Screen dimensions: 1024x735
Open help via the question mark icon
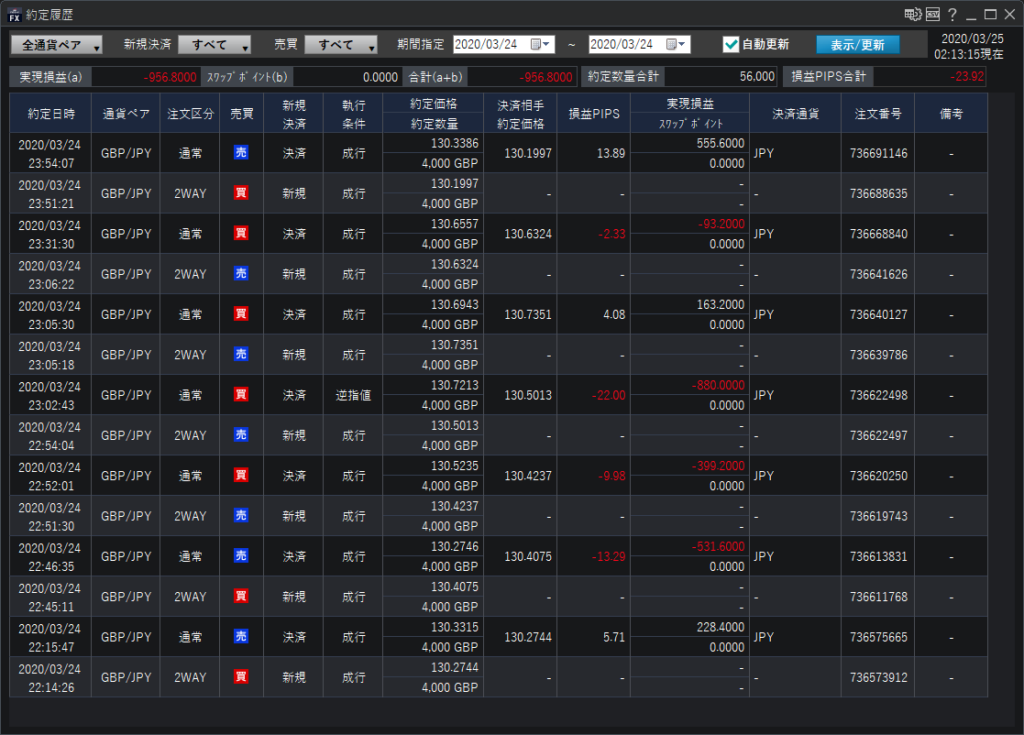952,14
